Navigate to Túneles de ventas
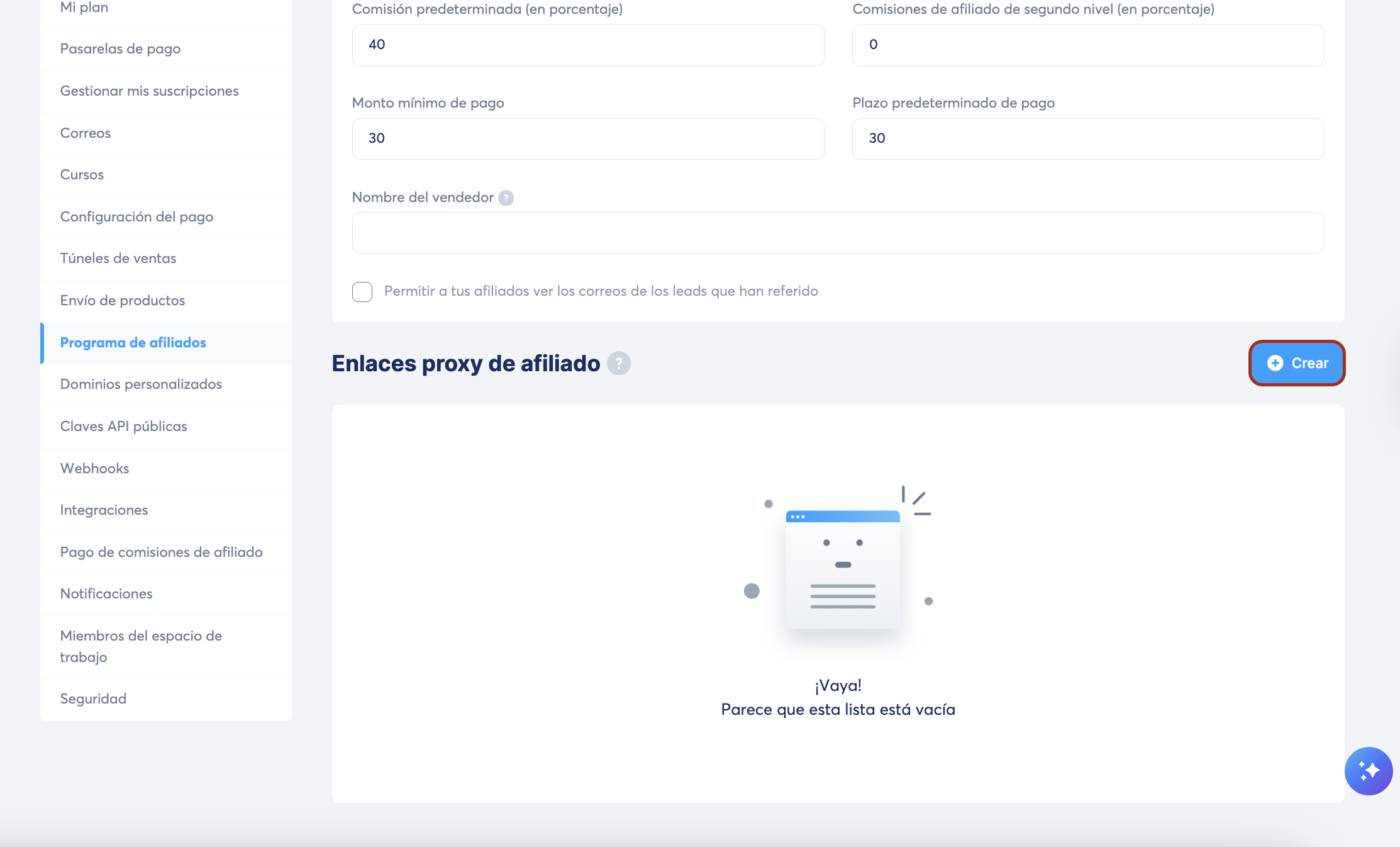 [118, 259]
